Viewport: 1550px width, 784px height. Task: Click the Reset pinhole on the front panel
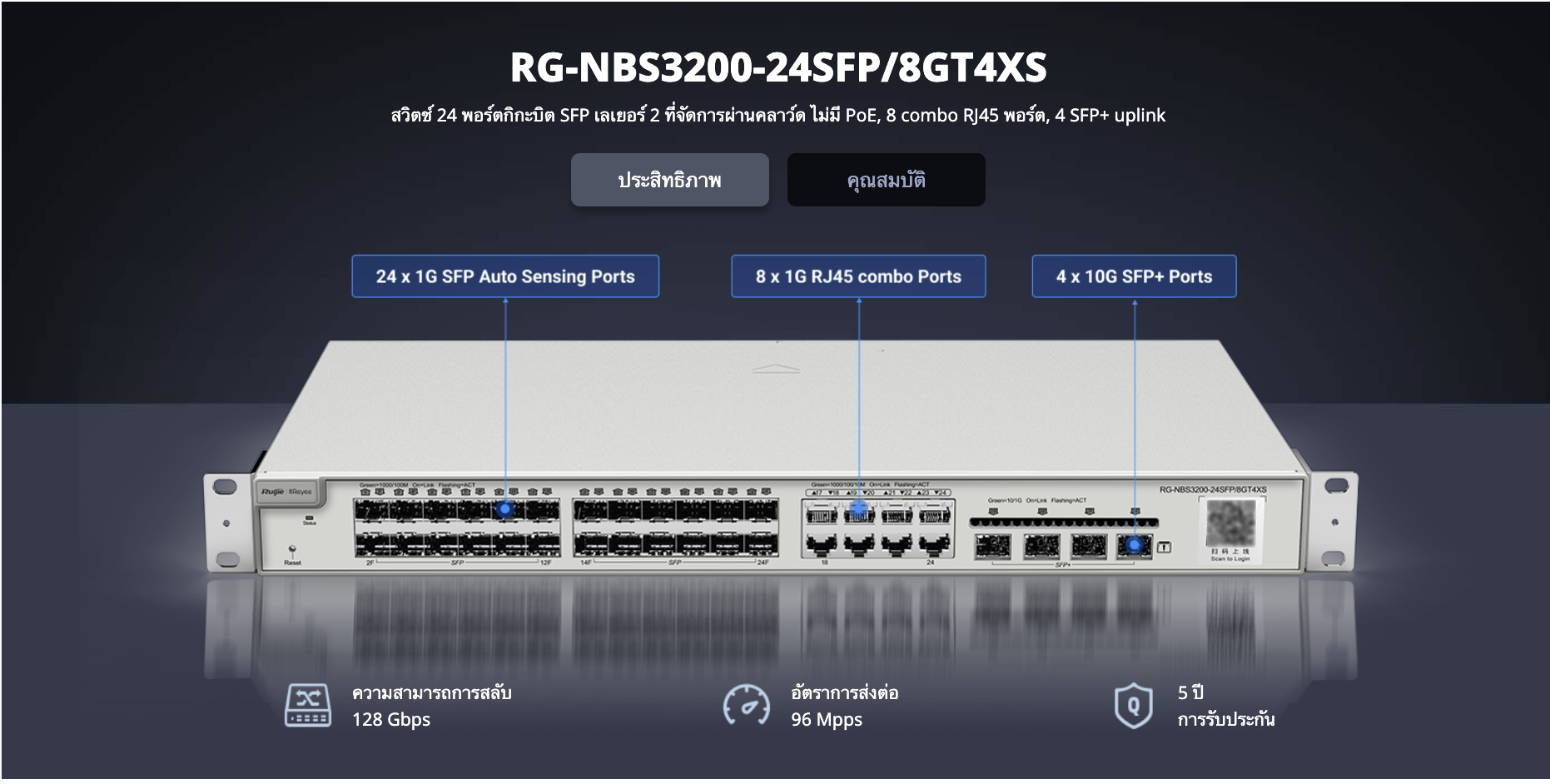[292, 550]
